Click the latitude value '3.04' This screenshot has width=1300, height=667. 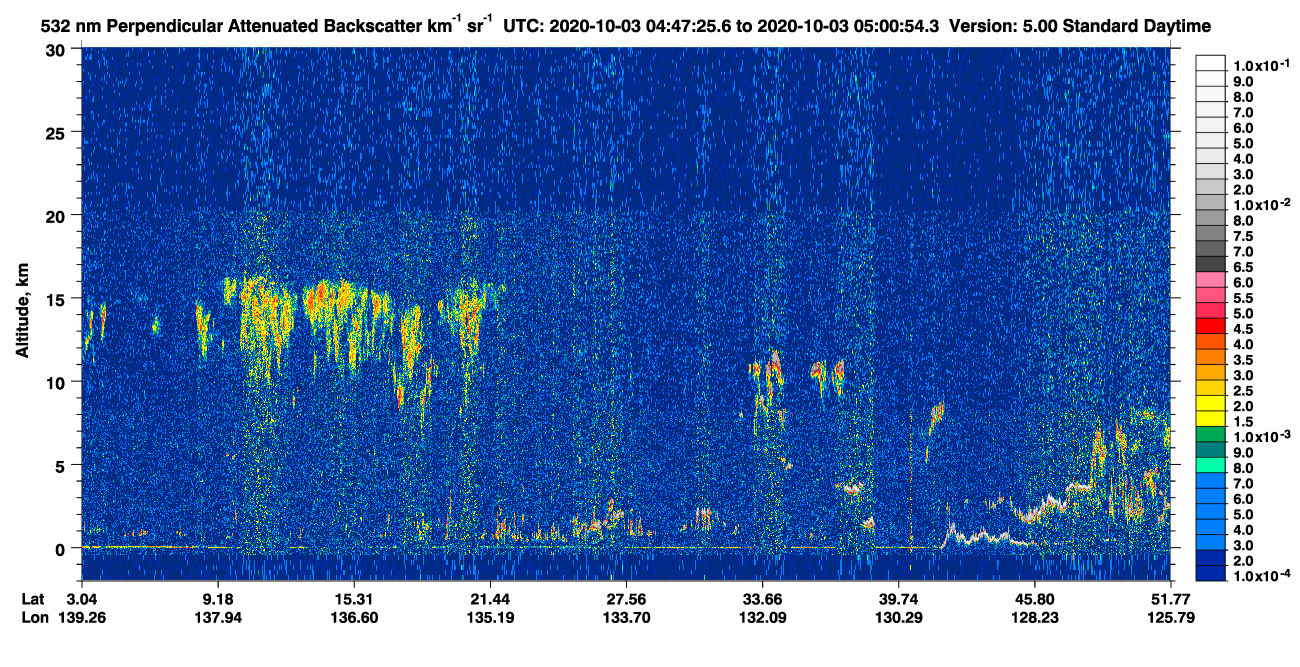point(82,598)
